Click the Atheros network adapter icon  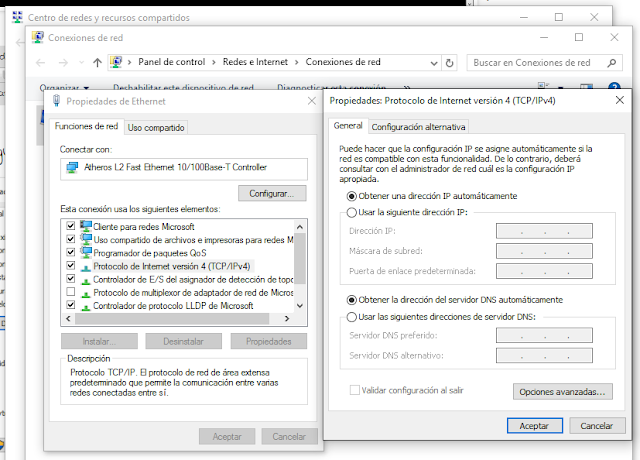(73, 167)
